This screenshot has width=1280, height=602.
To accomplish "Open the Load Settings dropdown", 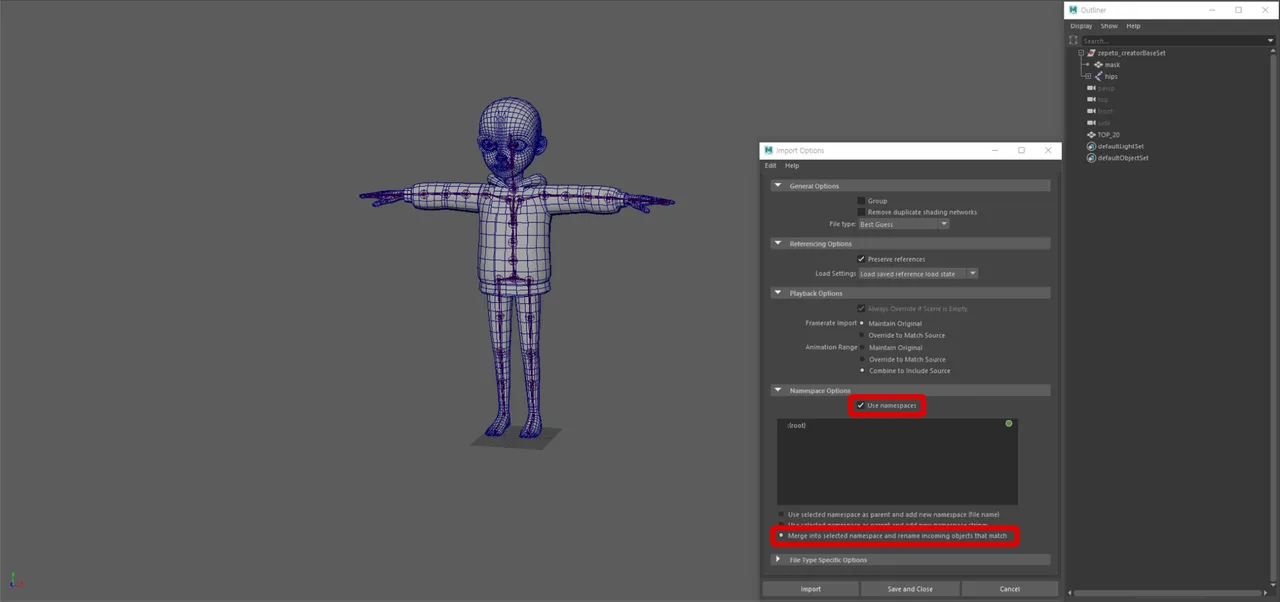I will (971, 273).
